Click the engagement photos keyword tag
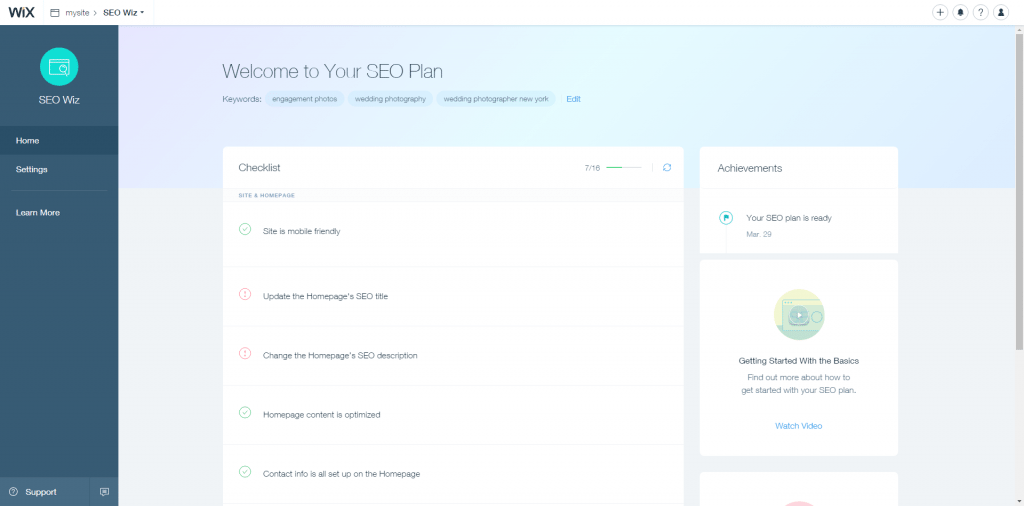This screenshot has width=1024, height=506. click(x=304, y=99)
